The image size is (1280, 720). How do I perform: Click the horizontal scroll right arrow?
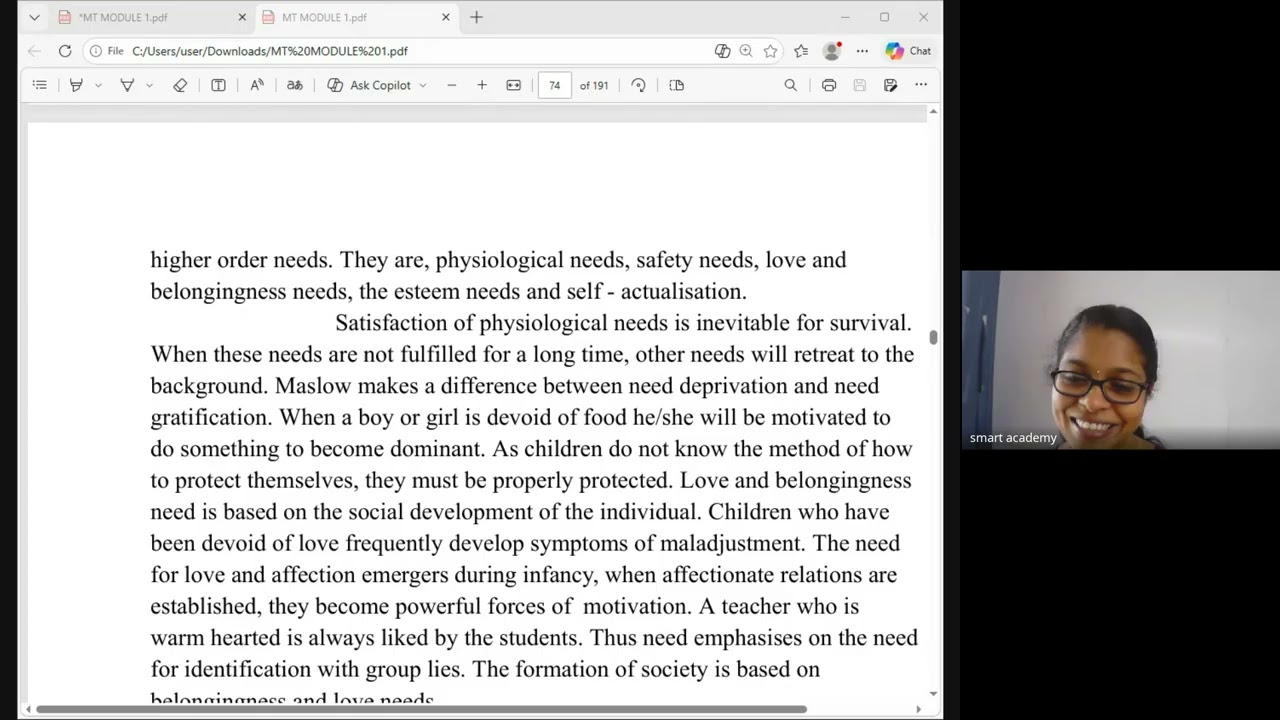tap(918, 710)
